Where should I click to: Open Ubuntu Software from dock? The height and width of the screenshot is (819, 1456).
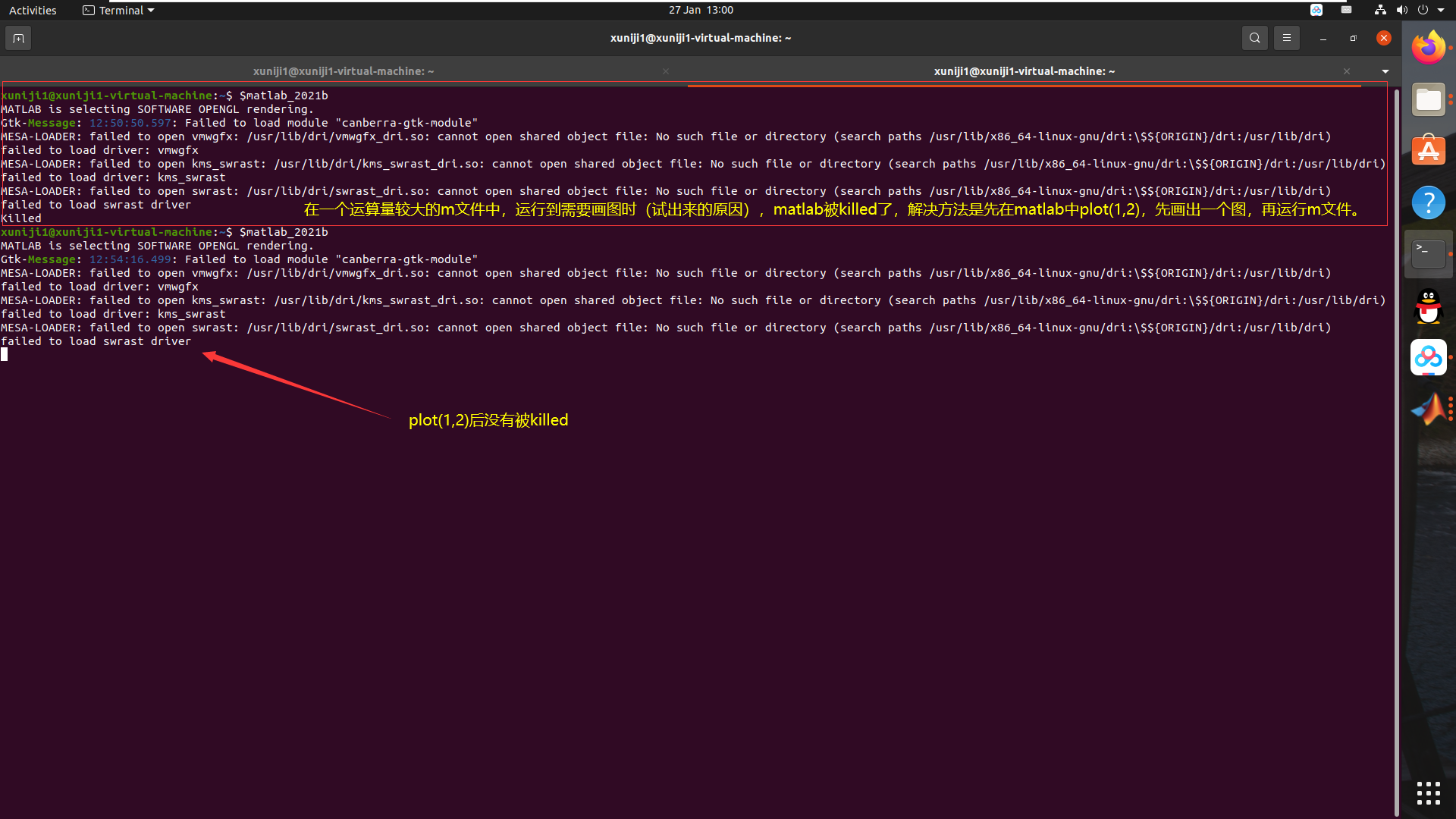tap(1429, 151)
